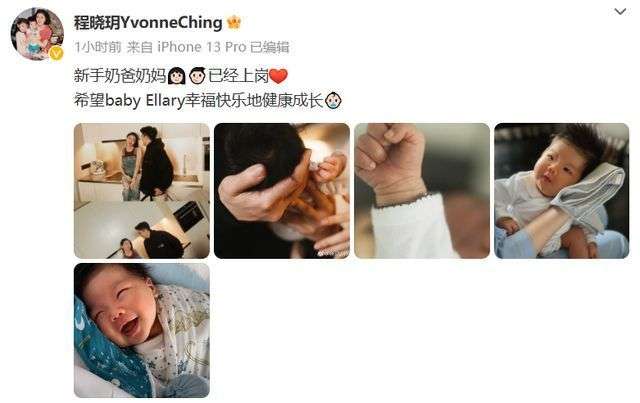Viewport: 640px width, 403px height.
Task: Click the 1小时前 timestamp link
Action: (98, 47)
